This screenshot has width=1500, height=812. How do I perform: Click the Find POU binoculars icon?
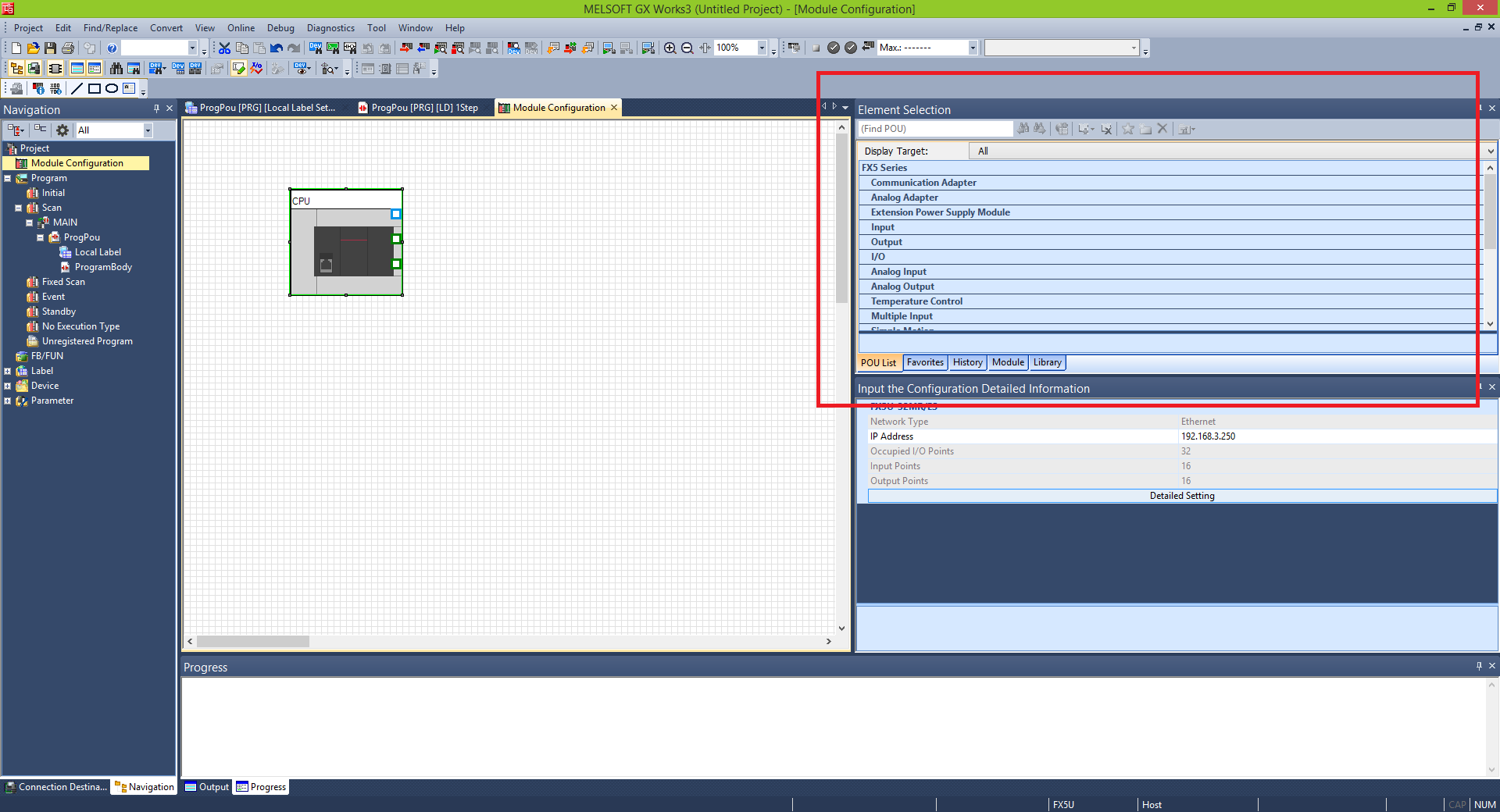pyautogui.click(x=1023, y=129)
